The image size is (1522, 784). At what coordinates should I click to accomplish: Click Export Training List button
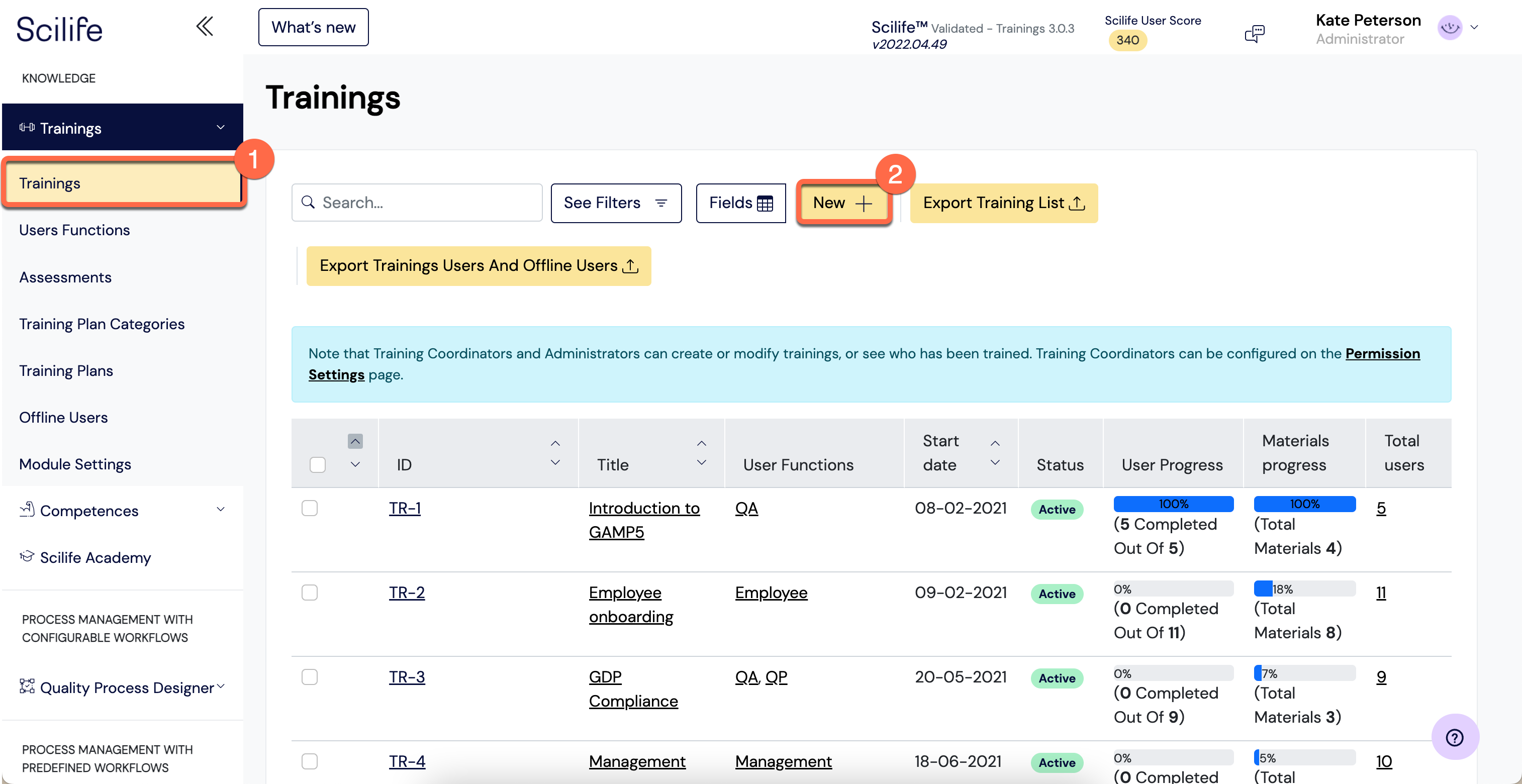point(1003,203)
